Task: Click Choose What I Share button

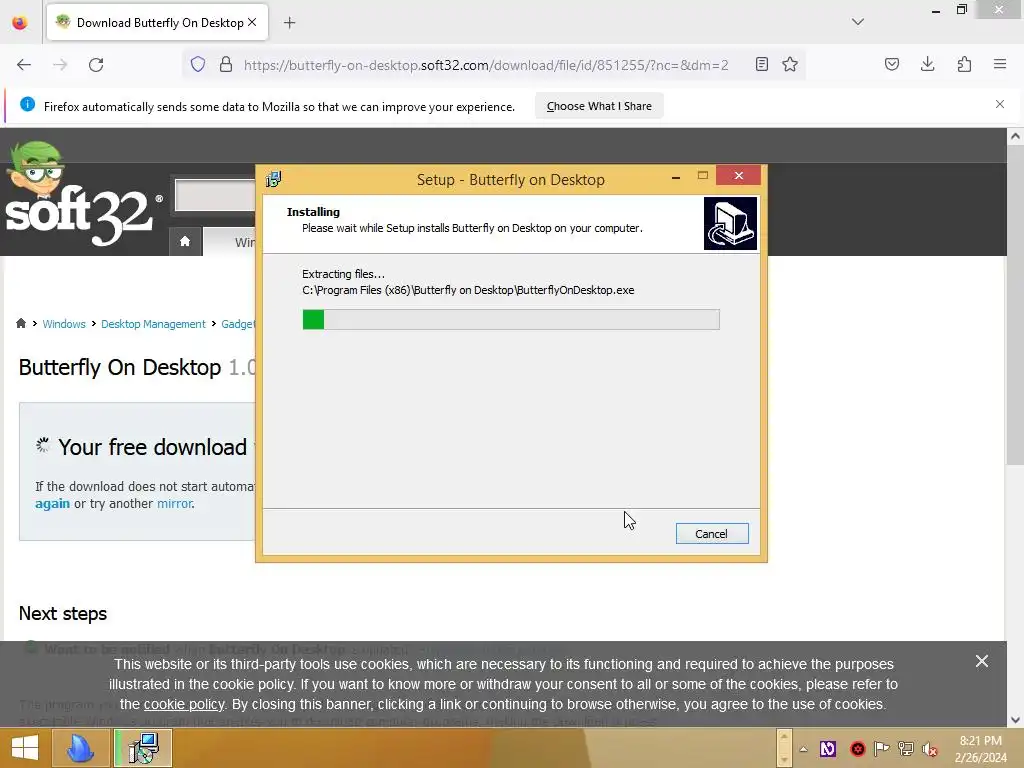Action: point(599,106)
